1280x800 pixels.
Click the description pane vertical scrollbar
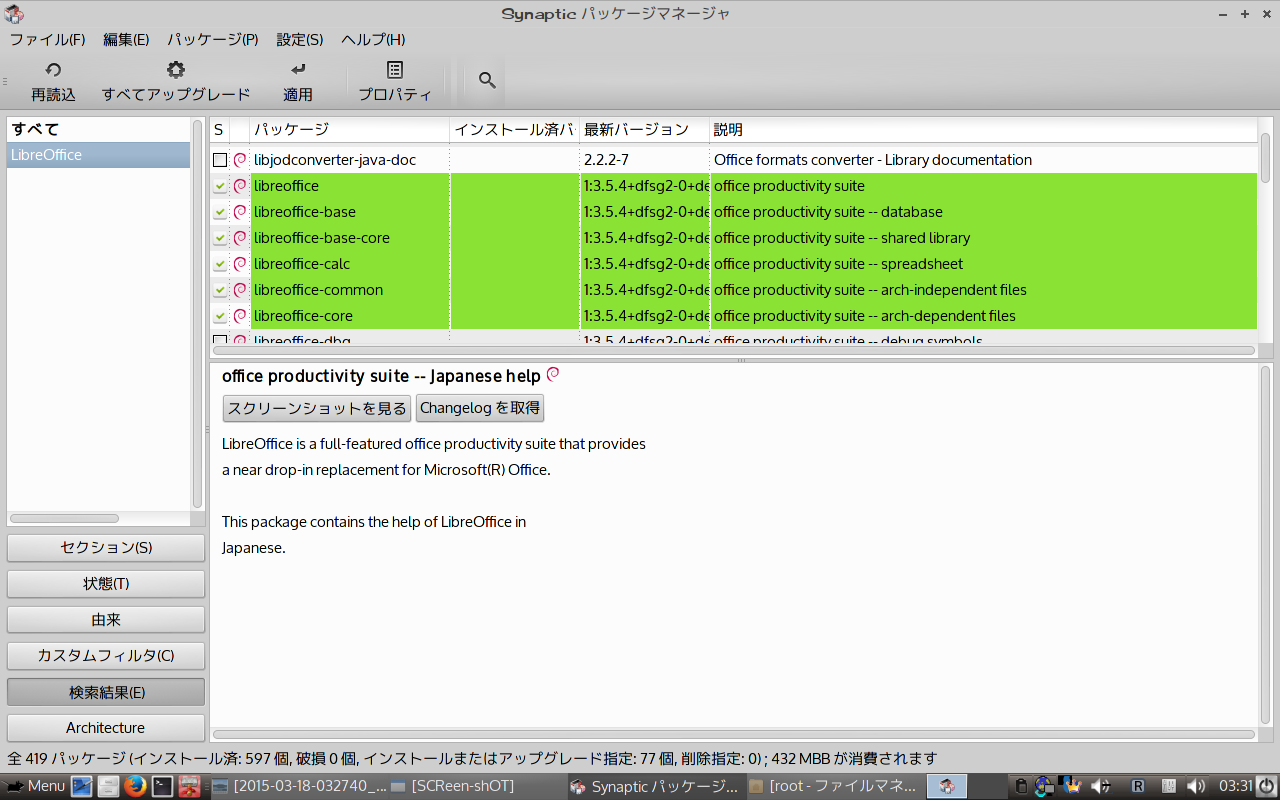click(x=1265, y=546)
